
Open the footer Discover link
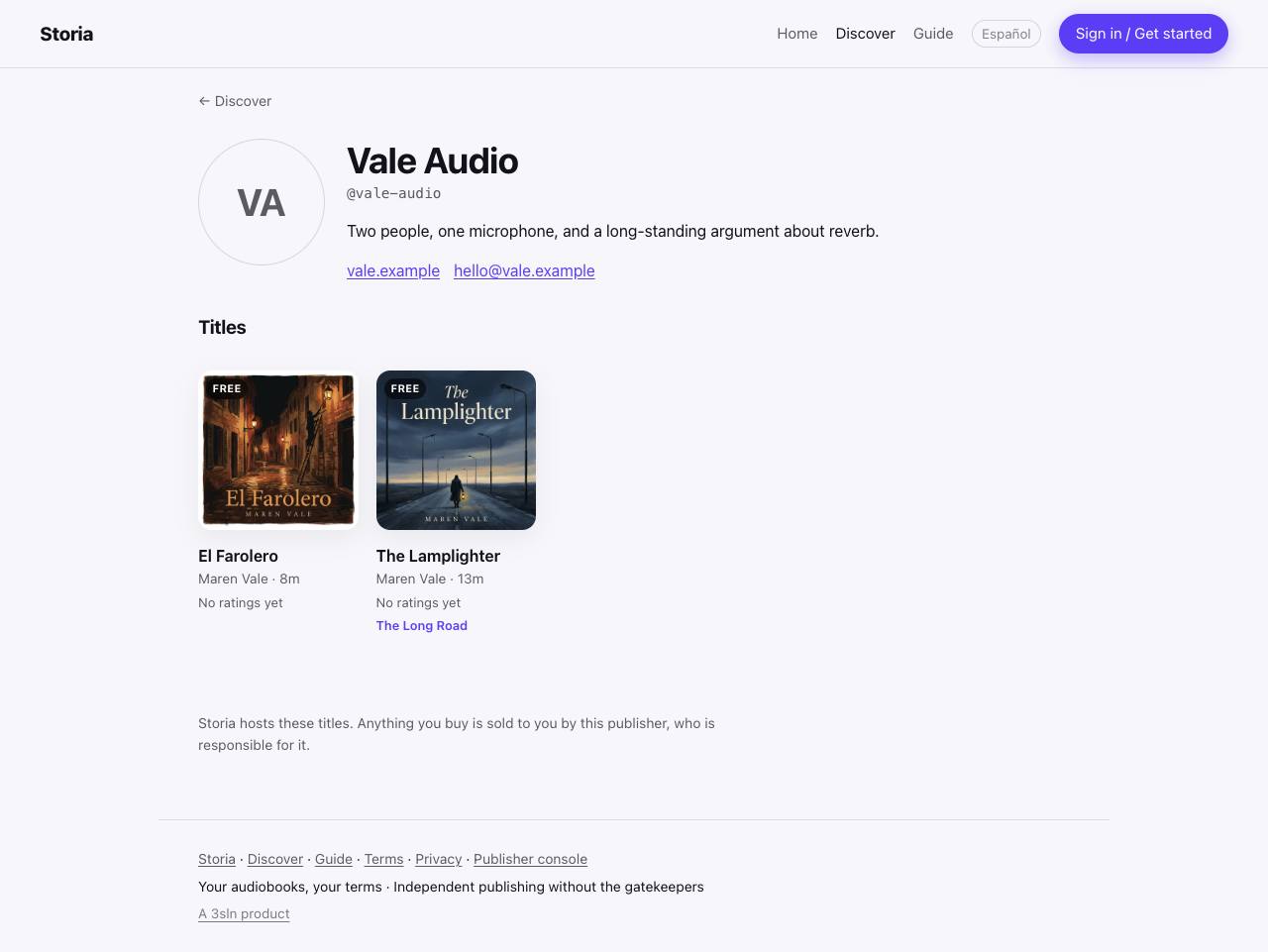tap(275, 859)
